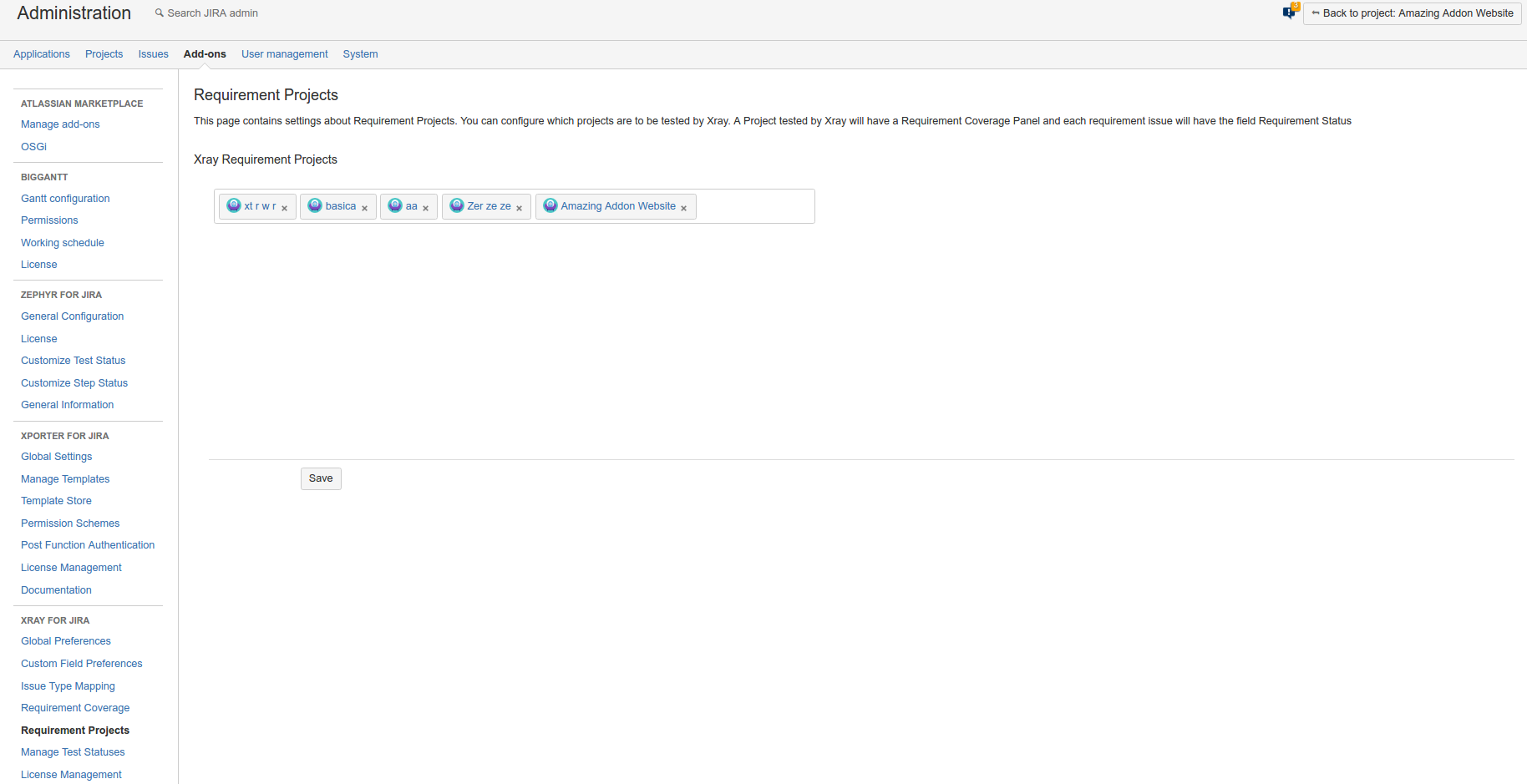1527x784 pixels.
Task: Open the System tab
Action: pos(360,54)
